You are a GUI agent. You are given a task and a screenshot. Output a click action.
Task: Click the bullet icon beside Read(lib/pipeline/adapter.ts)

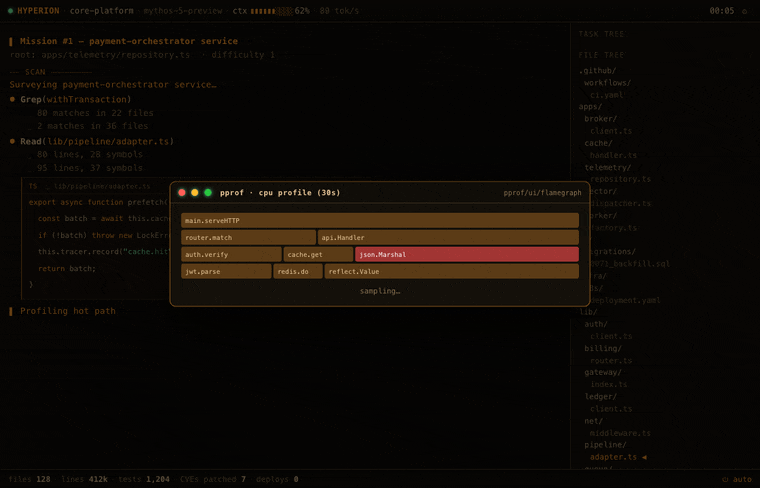[13, 142]
